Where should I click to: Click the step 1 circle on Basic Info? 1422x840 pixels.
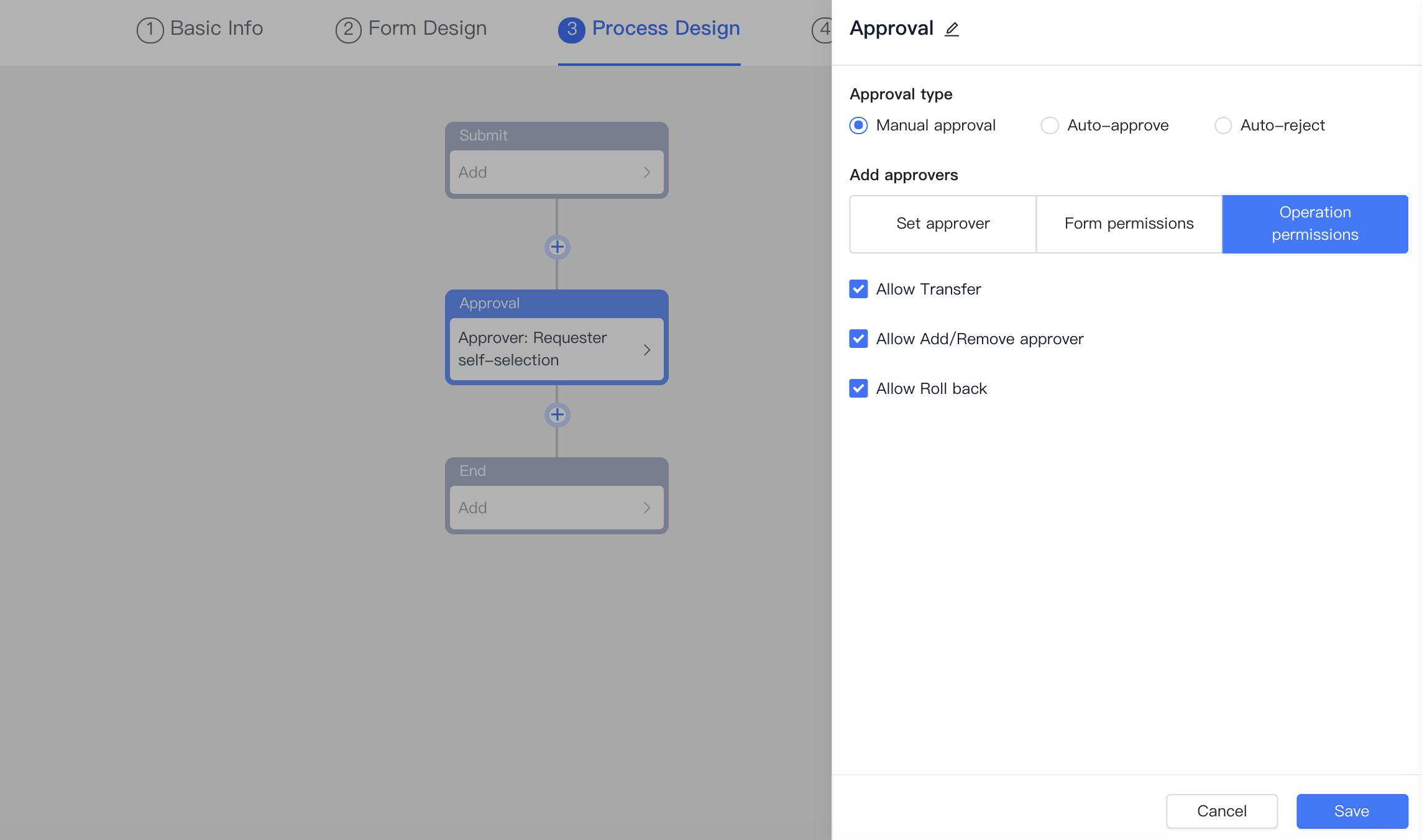pos(149,29)
